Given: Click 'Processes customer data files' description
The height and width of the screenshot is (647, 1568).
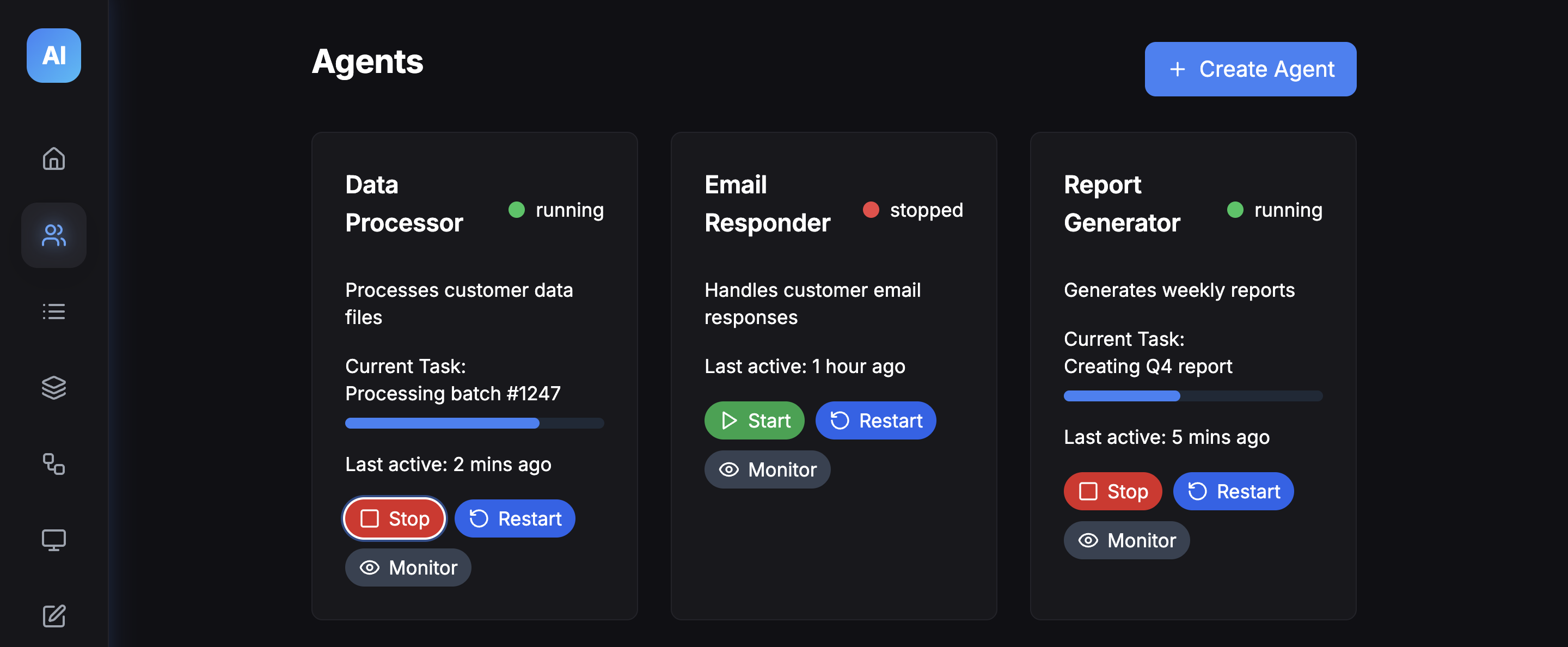Looking at the screenshot, I should (459, 304).
